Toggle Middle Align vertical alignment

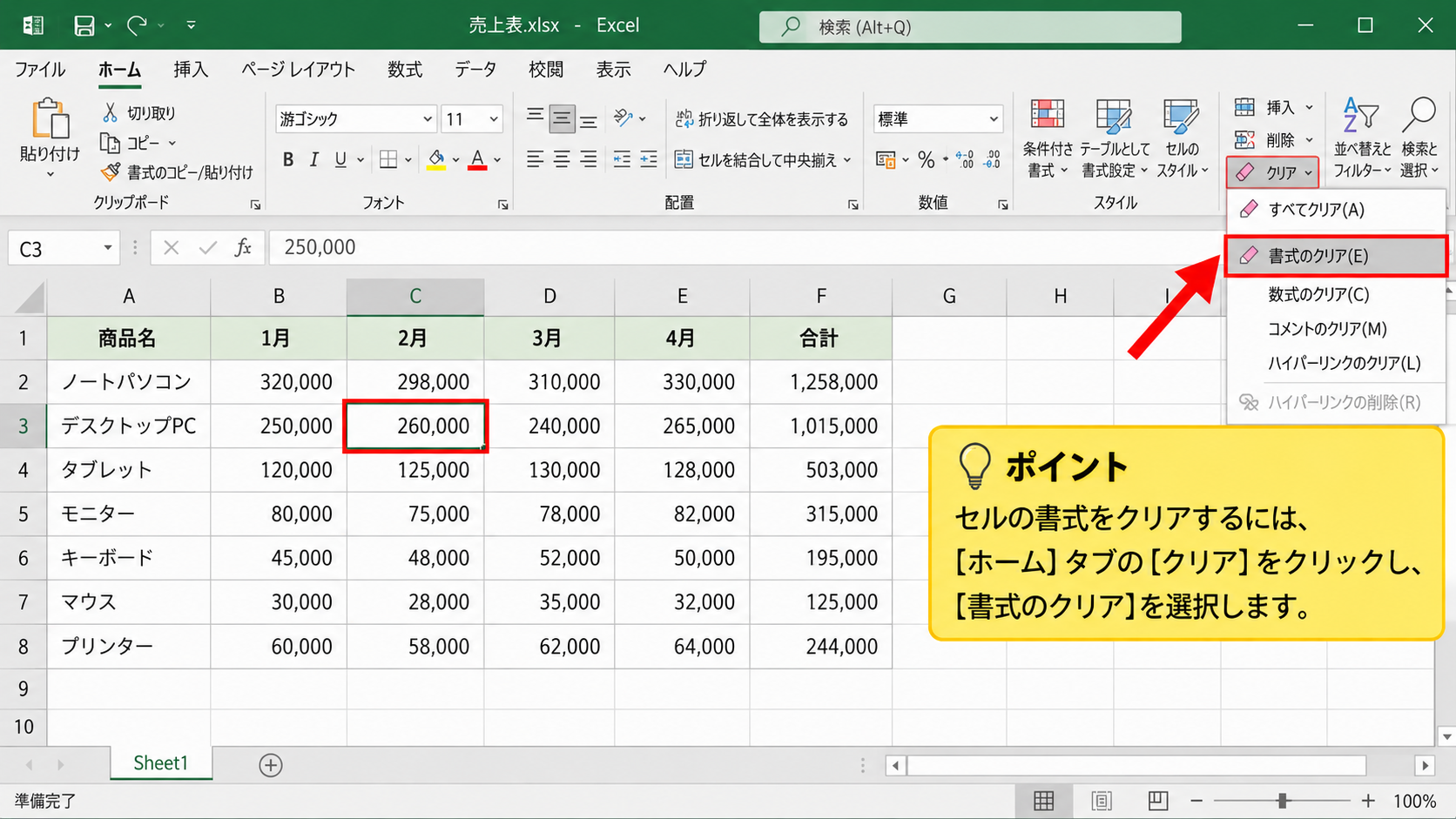tap(563, 119)
